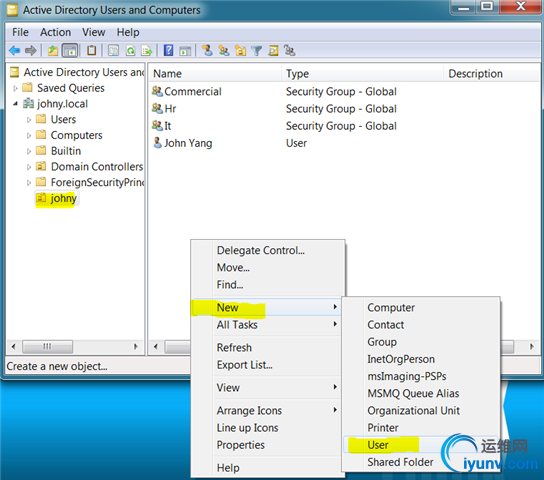Choose Refresh in the context menu
This screenshot has width=544, height=480.
[x=267, y=348]
